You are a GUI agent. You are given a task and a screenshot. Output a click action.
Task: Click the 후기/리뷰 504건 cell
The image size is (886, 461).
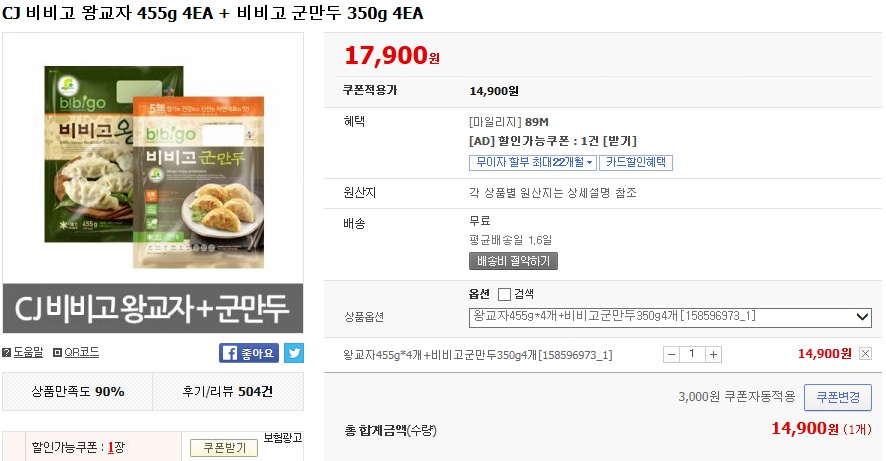pos(227,391)
